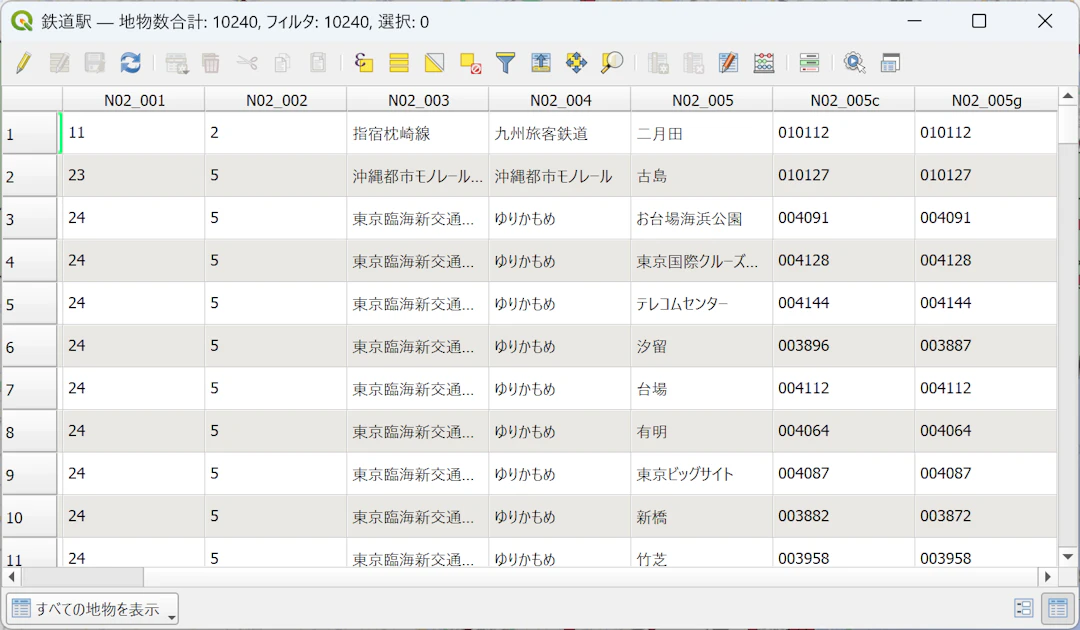1080x630 pixels.
Task: Copy selected rows to clipboard
Action: [282, 63]
